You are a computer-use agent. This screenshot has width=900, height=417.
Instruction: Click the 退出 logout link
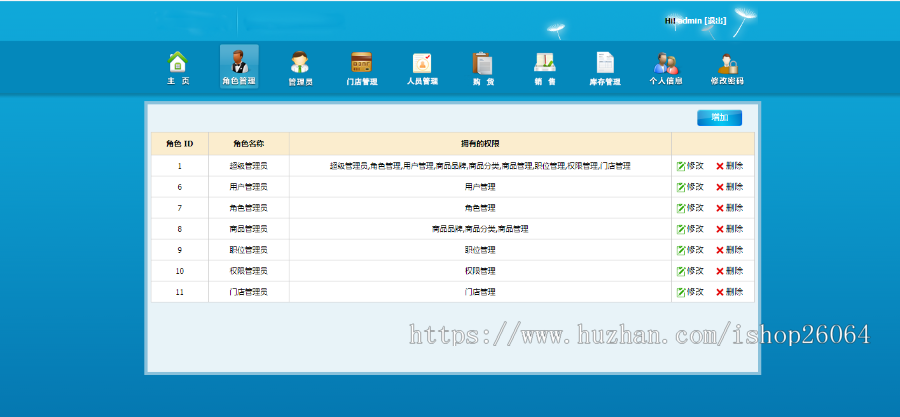tap(715, 21)
